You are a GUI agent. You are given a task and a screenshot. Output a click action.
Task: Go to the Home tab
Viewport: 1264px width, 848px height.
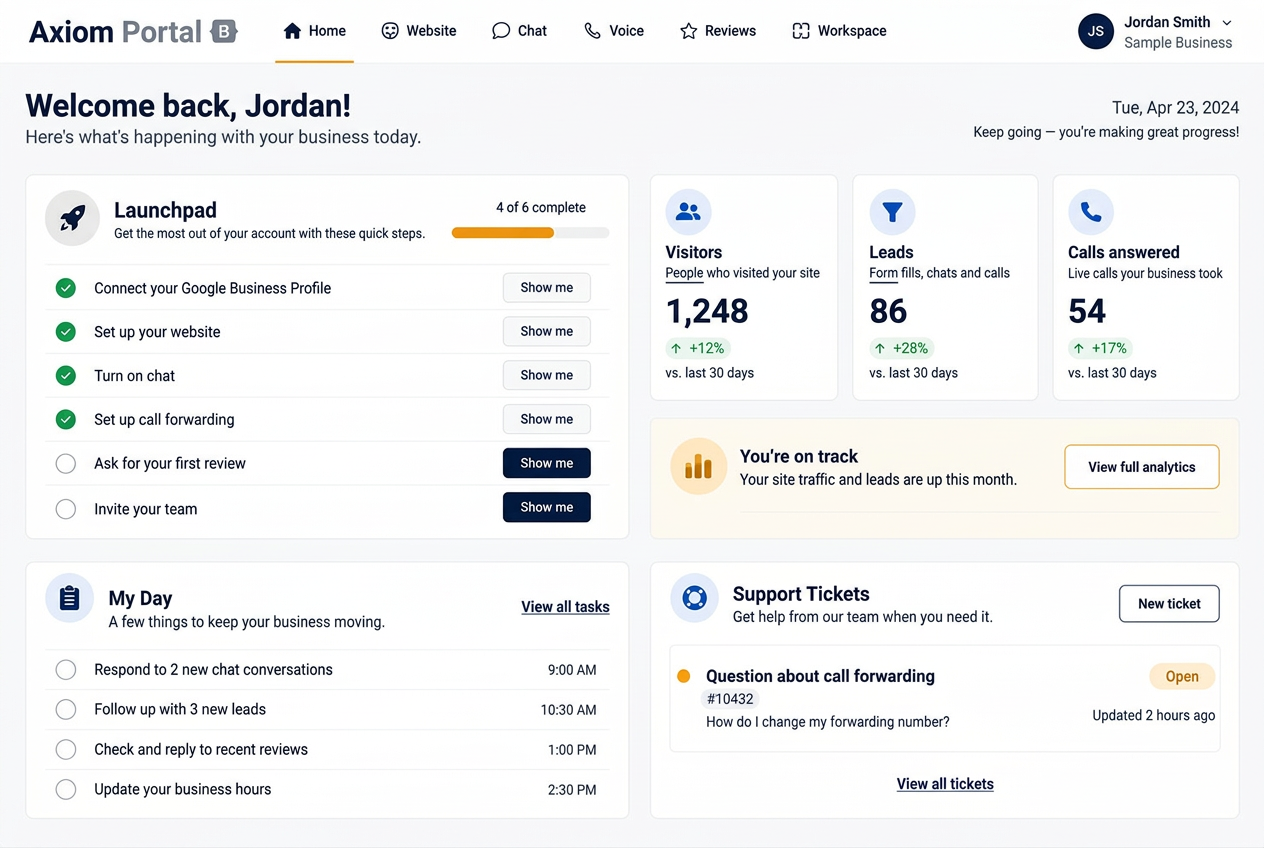coord(315,31)
